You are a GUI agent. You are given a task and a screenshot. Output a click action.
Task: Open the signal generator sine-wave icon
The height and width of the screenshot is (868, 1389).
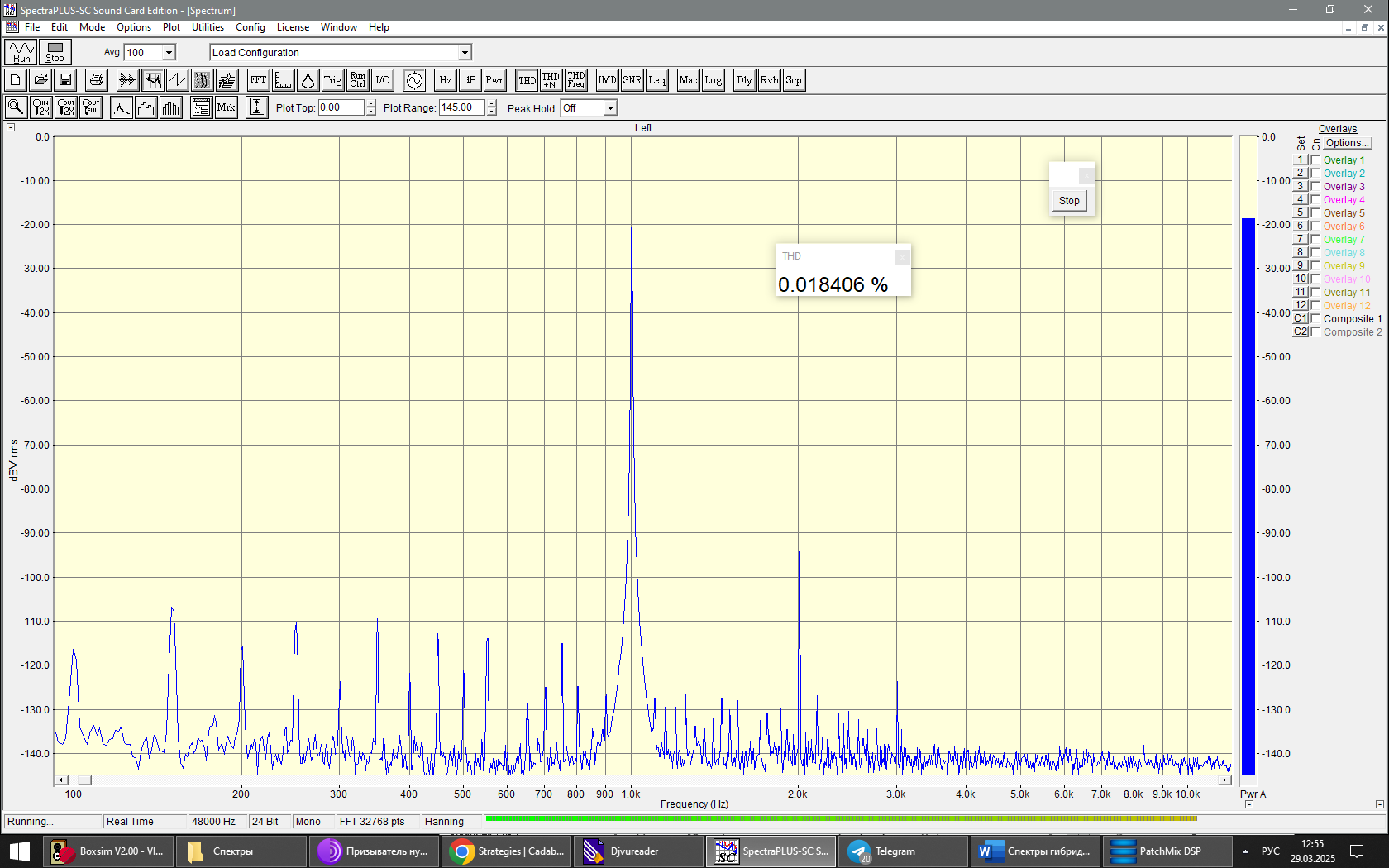[x=415, y=80]
